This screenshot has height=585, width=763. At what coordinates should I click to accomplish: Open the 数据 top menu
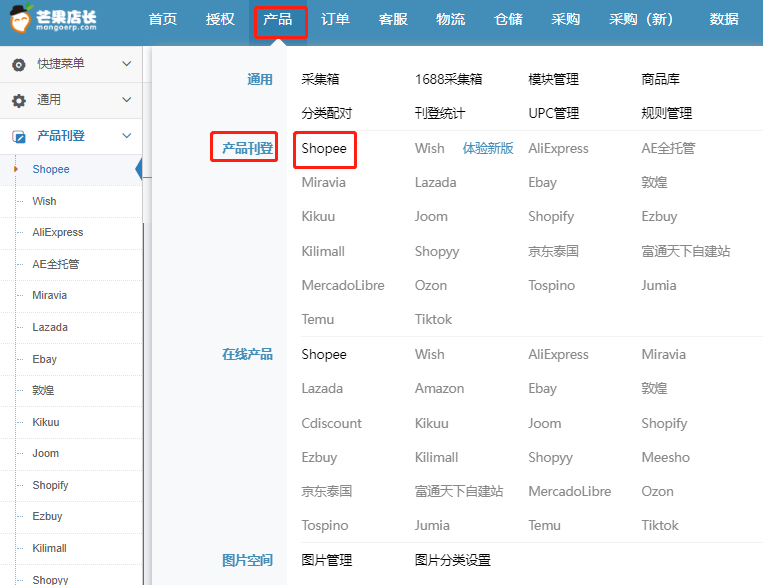click(724, 19)
